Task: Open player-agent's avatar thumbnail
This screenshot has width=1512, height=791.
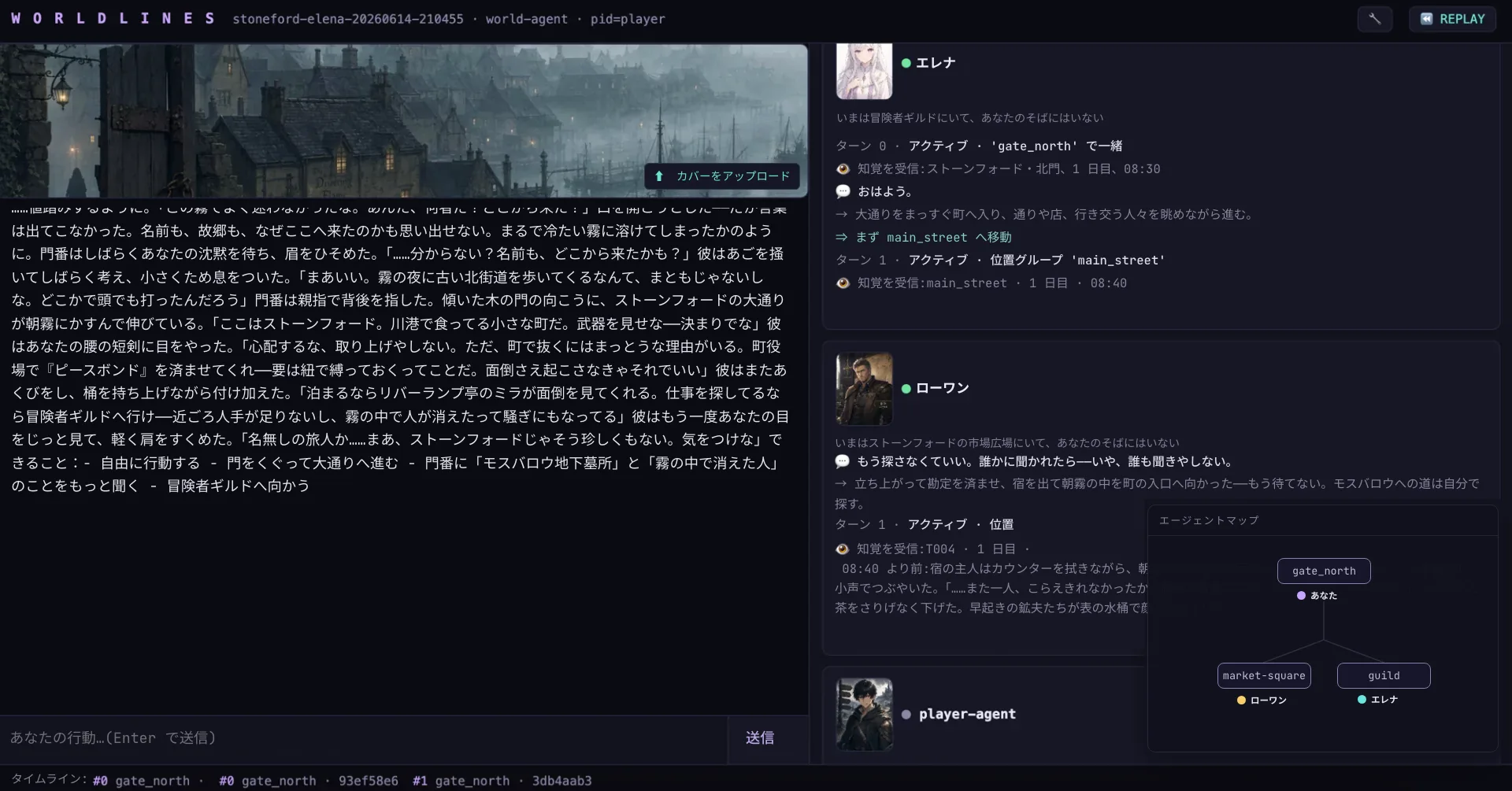Action: point(864,715)
